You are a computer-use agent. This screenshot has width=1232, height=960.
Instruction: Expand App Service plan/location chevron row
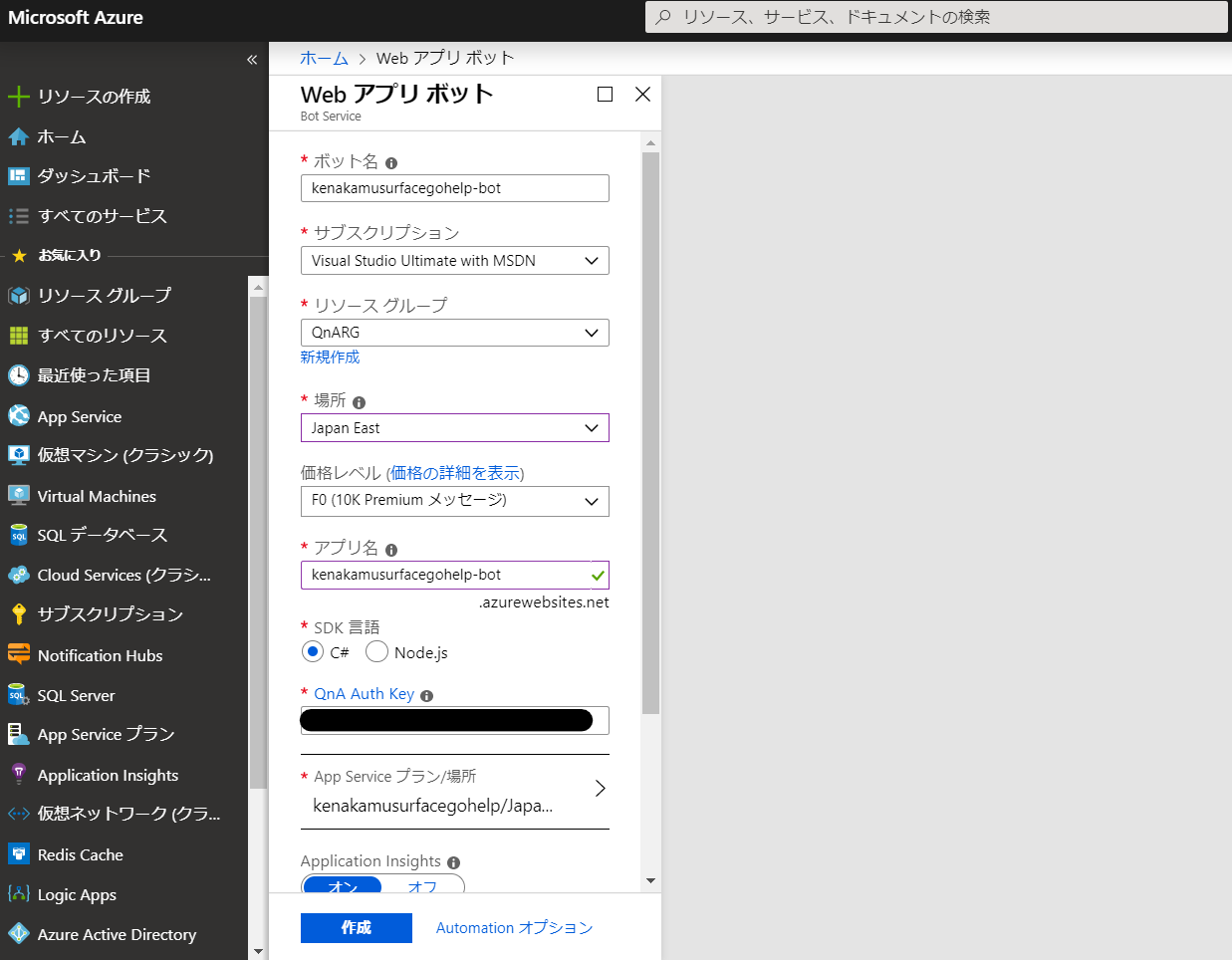pyautogui.click(x=455, y=792)
